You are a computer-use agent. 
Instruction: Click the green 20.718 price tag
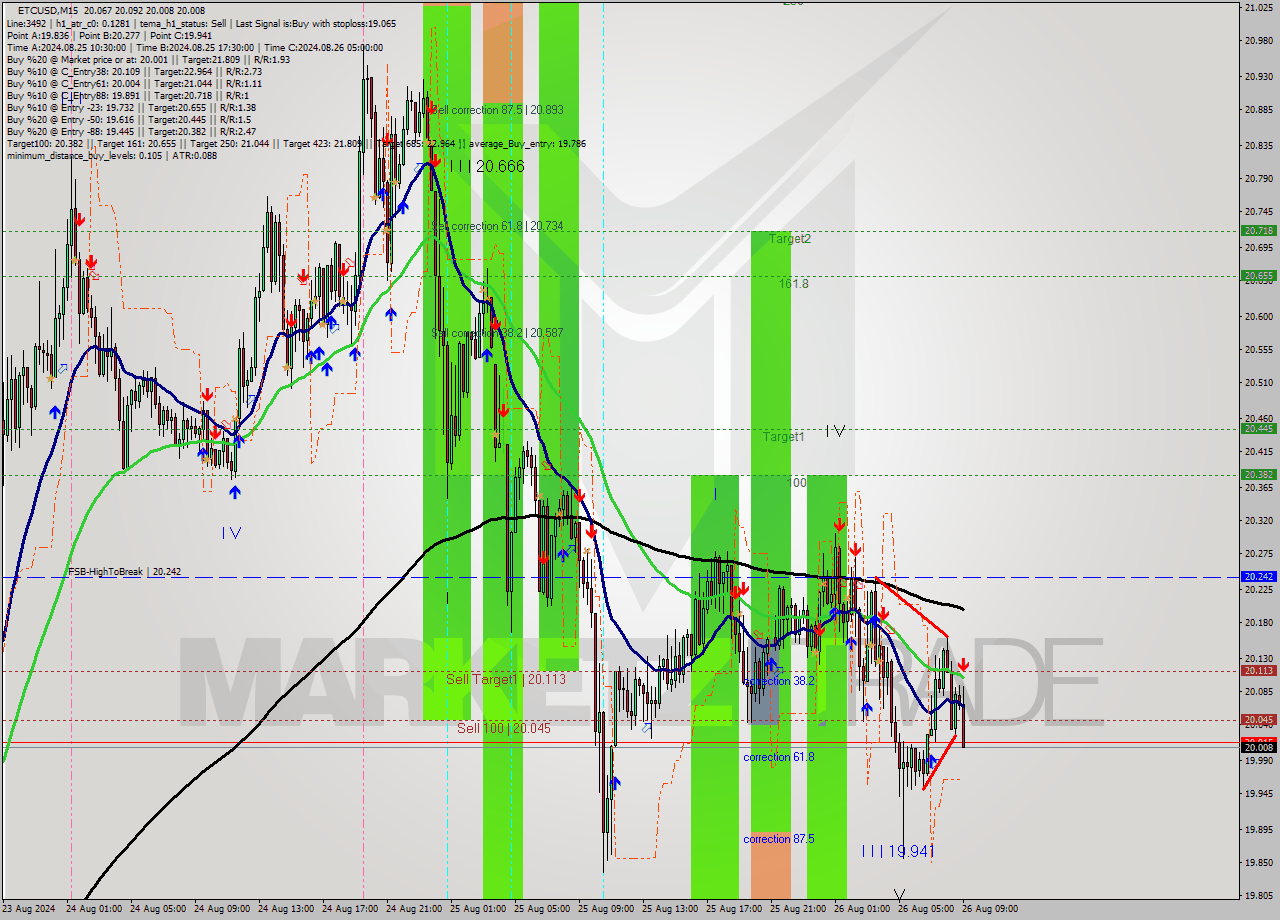pos(1258,230)
